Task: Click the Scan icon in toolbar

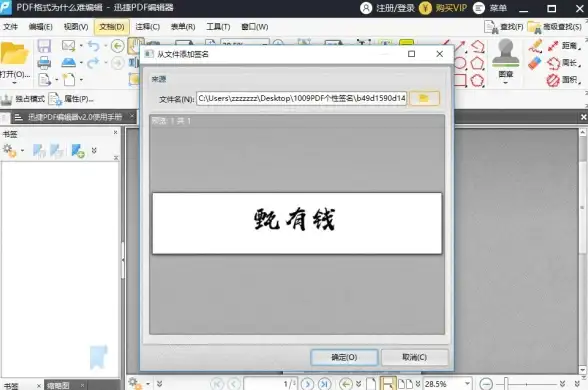Action: [69, 62]
